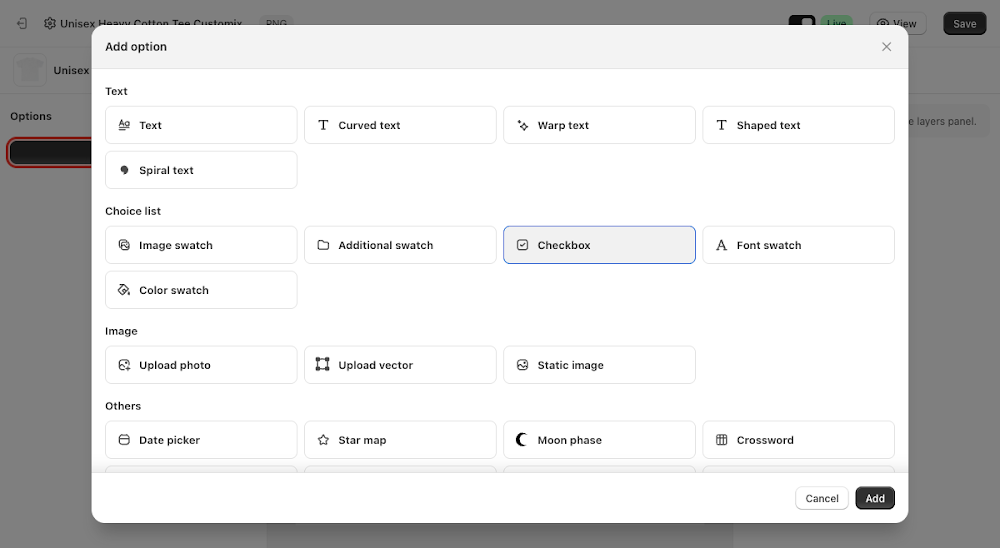Confirm with the Add button

pyautogui.click(x=875, y=498)
